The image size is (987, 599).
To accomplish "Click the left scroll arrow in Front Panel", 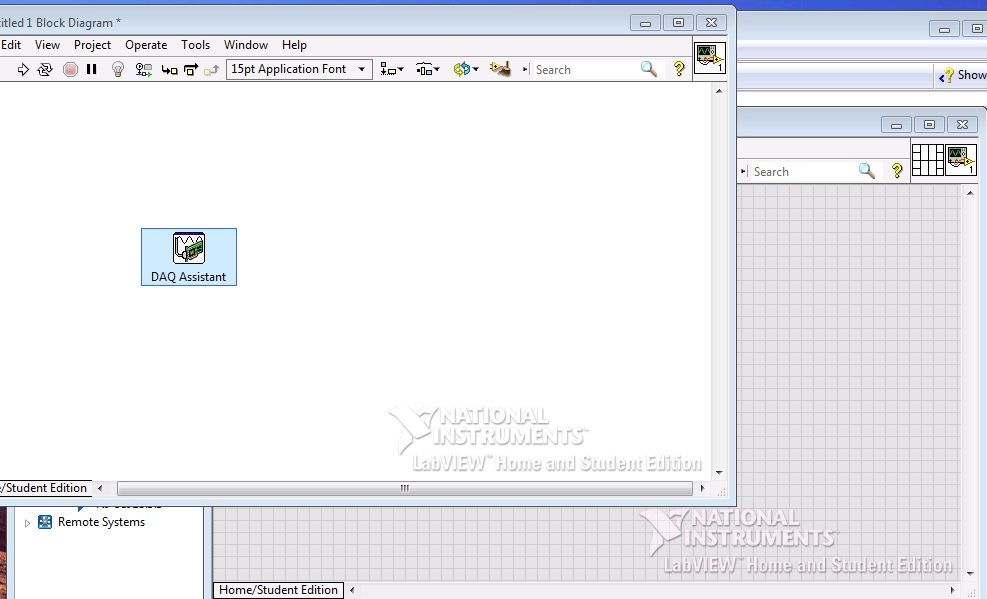I will 352,590.
